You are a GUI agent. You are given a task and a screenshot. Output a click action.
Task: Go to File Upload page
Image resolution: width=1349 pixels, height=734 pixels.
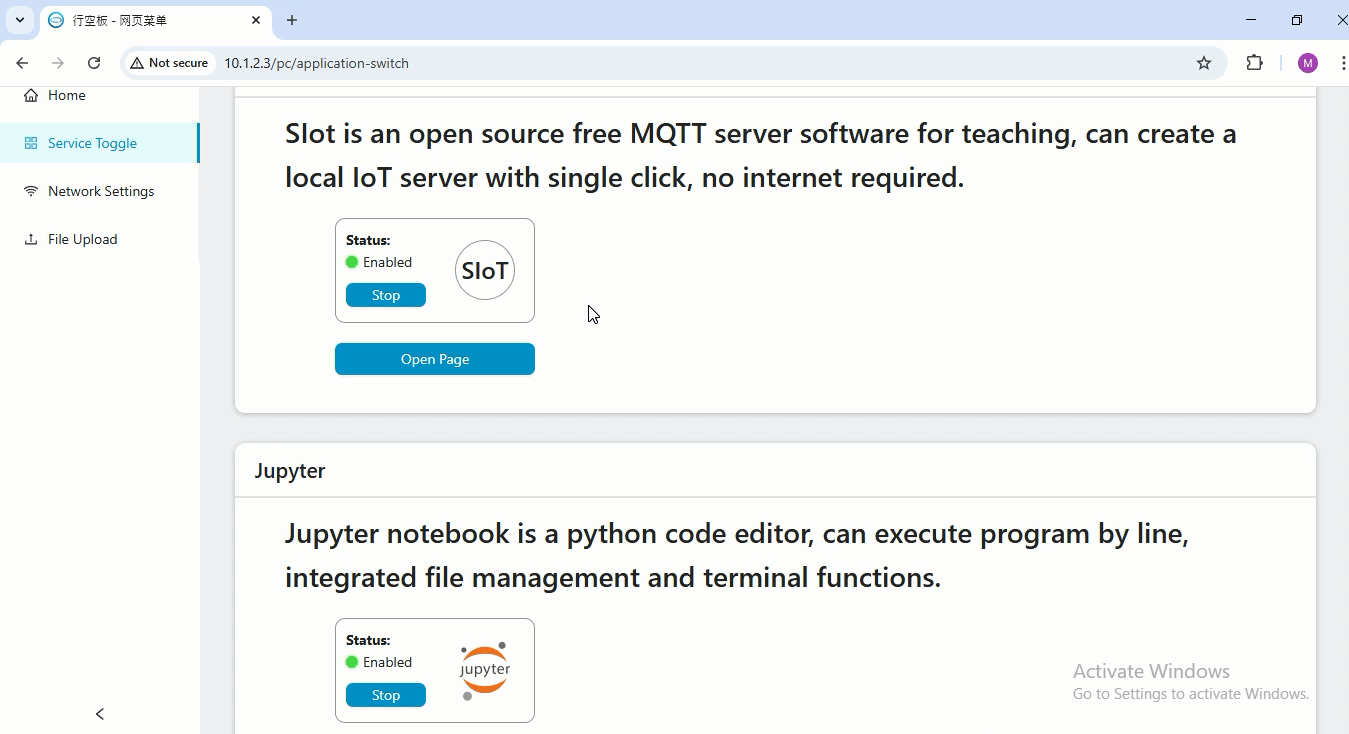[x=99, y=239]
